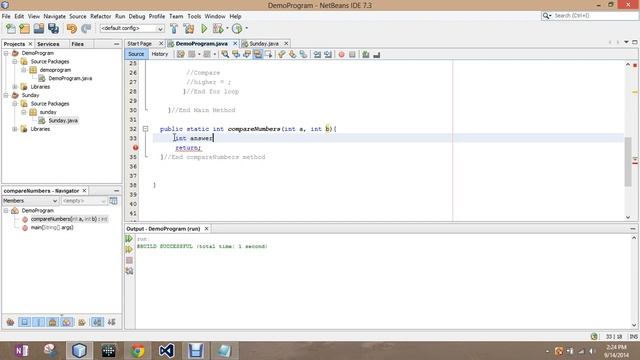This screenshot has height=360, width=640.
Task: Click the Source view button
Action: [136, 54]
